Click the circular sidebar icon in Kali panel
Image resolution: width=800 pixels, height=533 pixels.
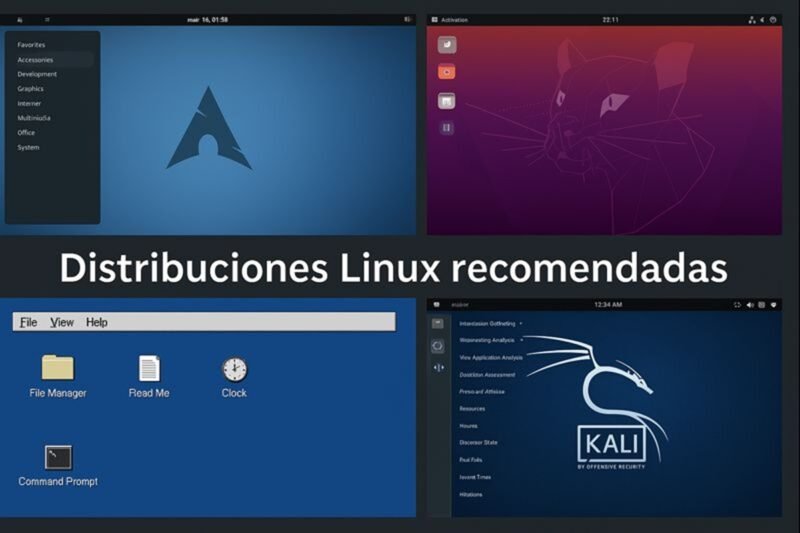[438, 346]
